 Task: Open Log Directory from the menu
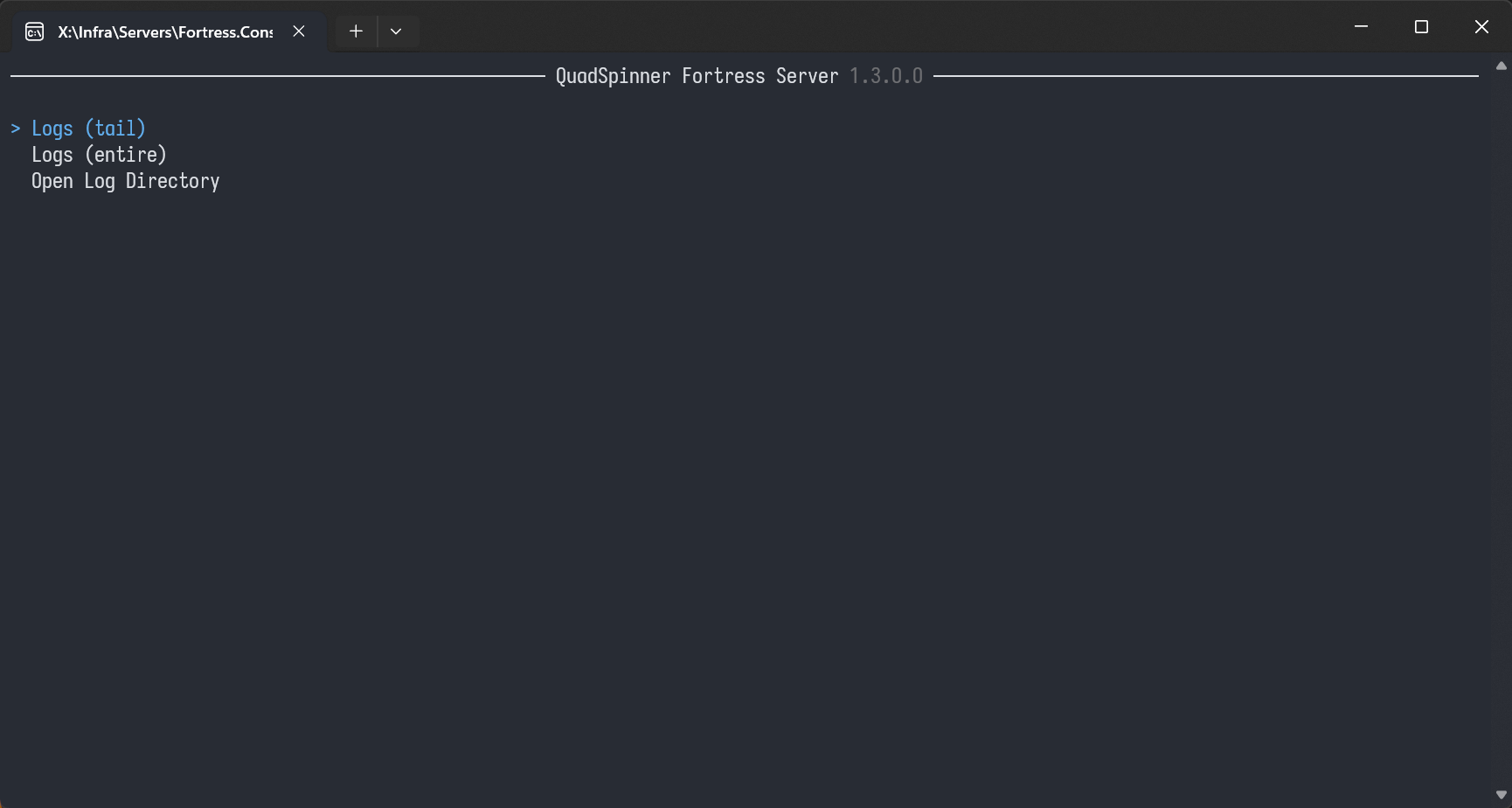point(125,181)
